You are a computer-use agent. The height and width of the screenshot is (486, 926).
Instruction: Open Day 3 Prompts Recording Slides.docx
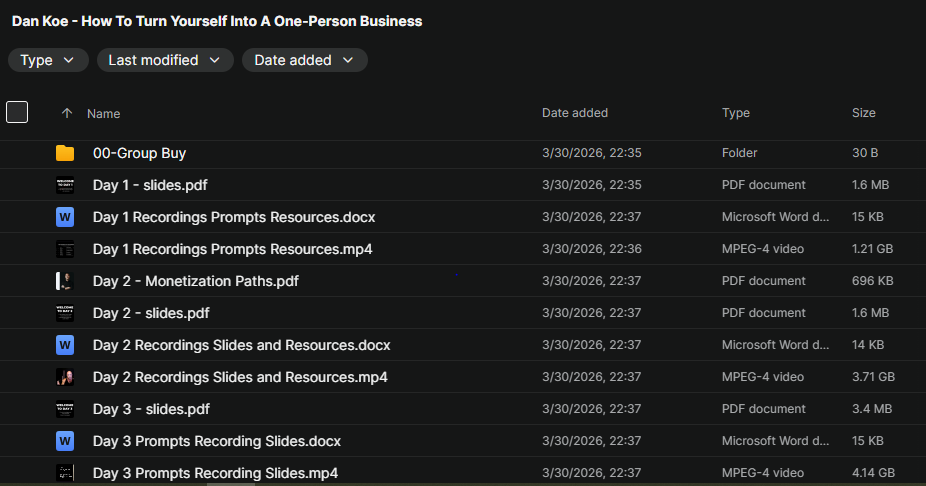click(217, 441)
